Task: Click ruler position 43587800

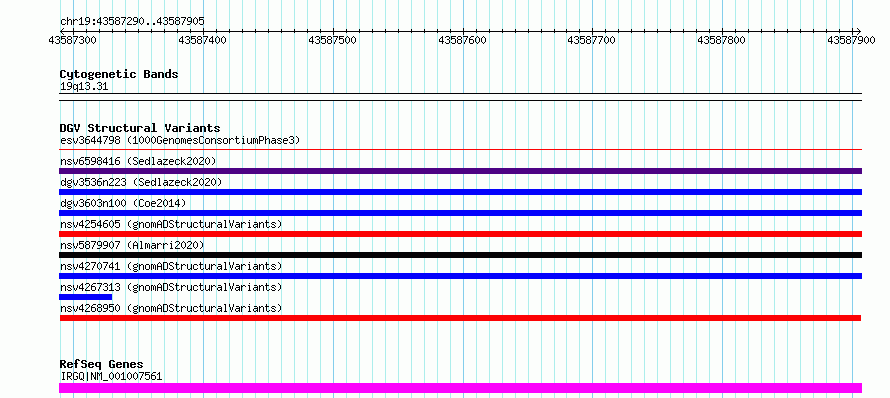Action: [722, 40]
